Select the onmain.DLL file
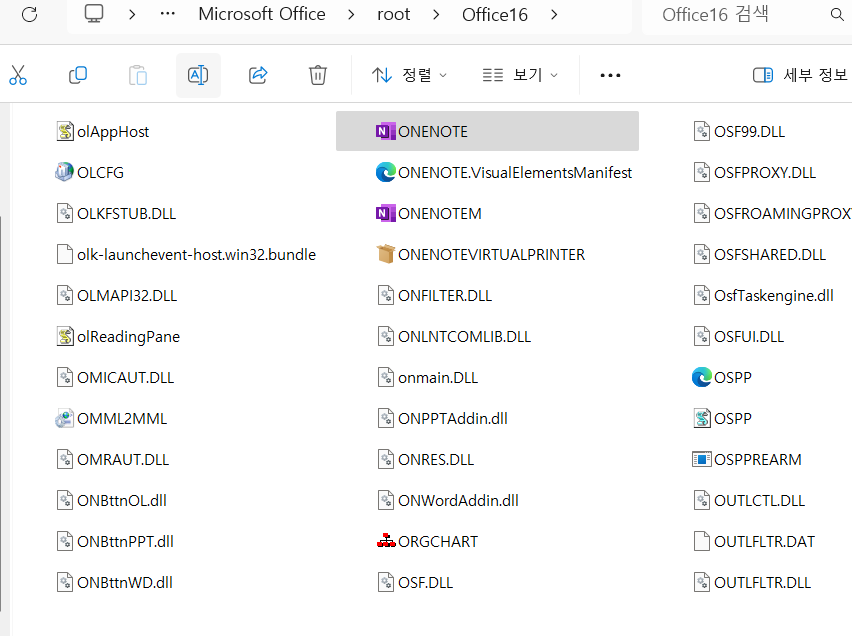Viewport: 852px width, 636px height. point(428,378)
